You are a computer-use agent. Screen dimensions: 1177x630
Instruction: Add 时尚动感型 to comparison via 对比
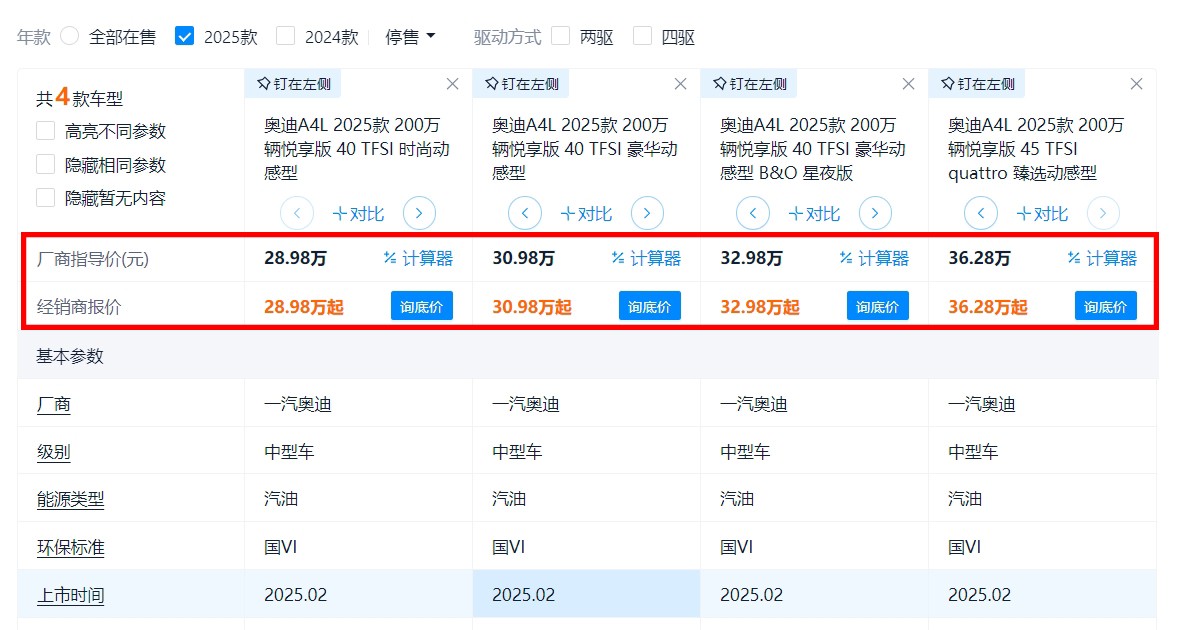coord(358,214)
